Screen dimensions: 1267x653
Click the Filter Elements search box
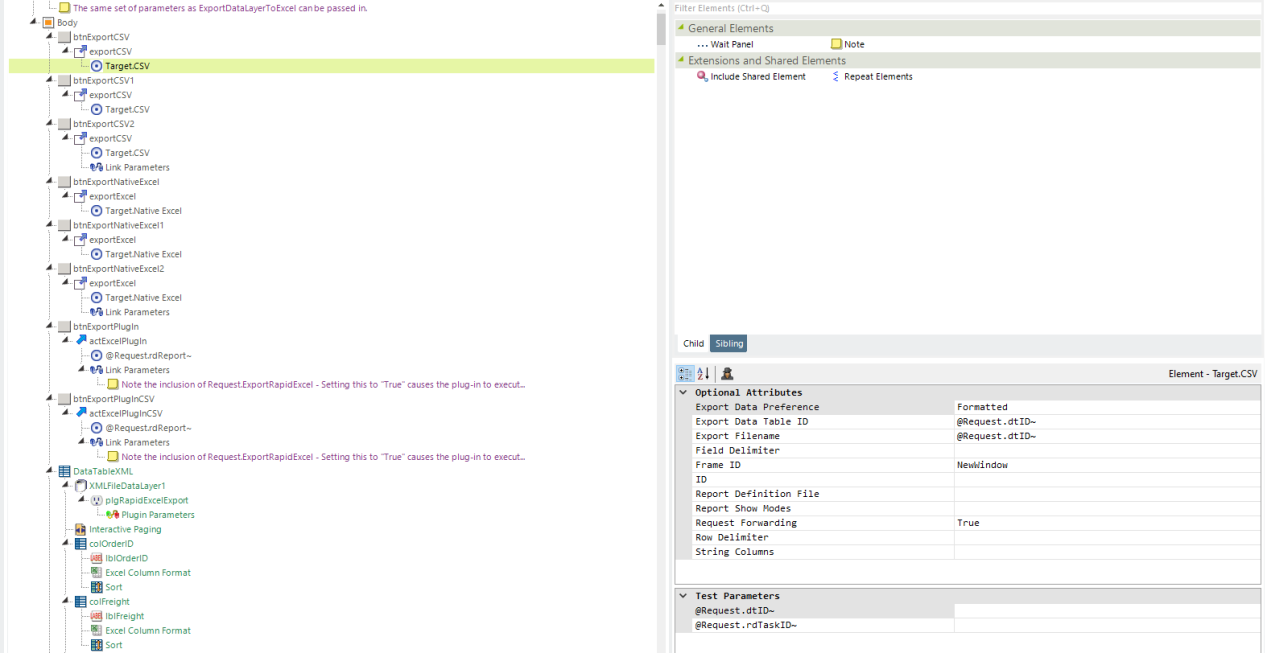967,8
